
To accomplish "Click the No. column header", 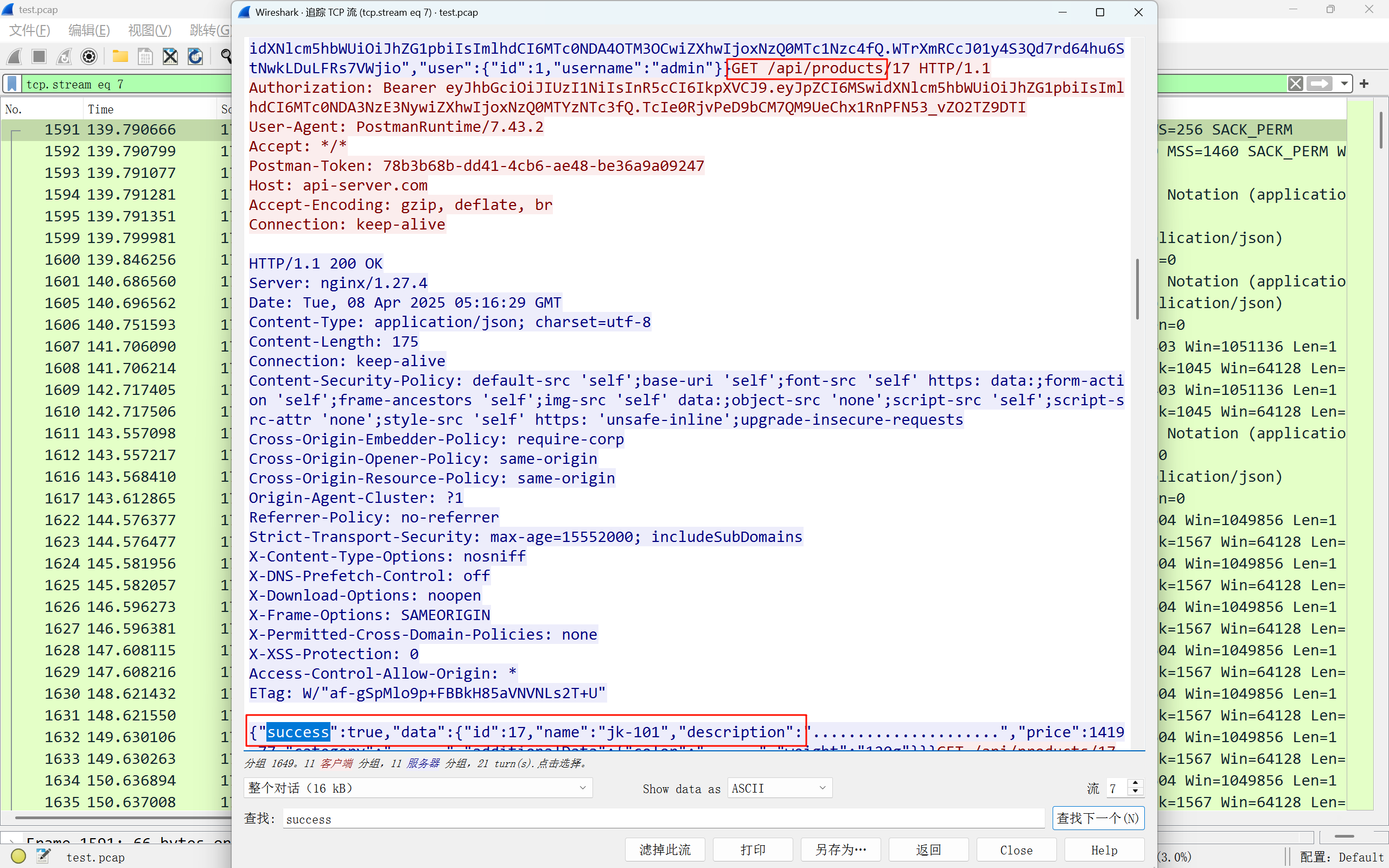I will pos(42,109).
